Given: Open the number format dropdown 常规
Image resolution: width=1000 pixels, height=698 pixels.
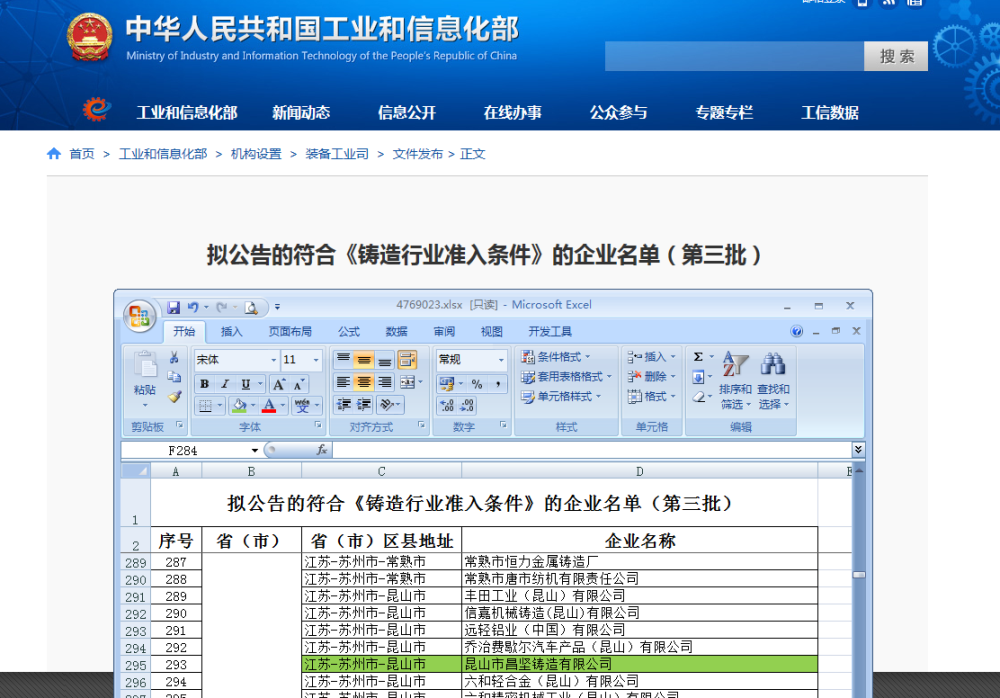Looking at the screenshot, I should point(501,360).
